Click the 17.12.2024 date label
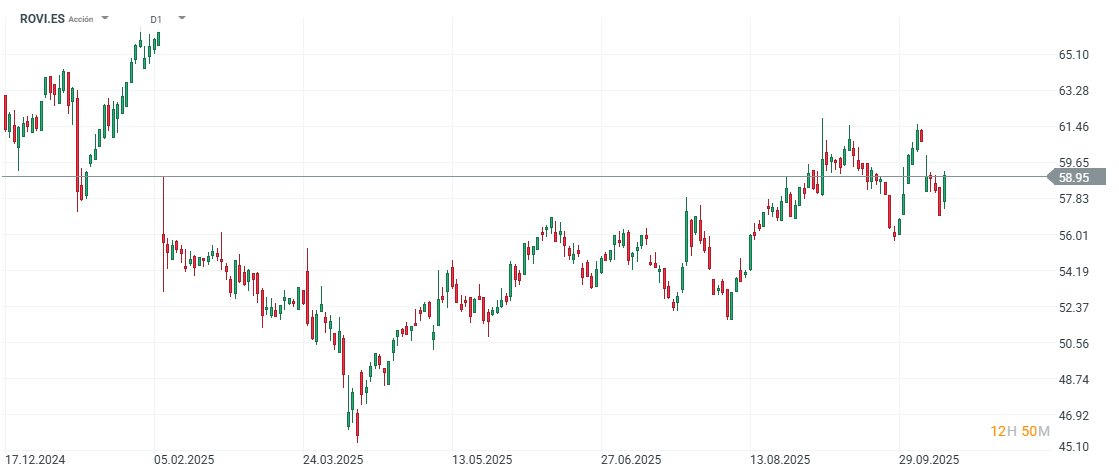Image resolution: width=1119 pixels, height=476 pixels. [35, 460]
